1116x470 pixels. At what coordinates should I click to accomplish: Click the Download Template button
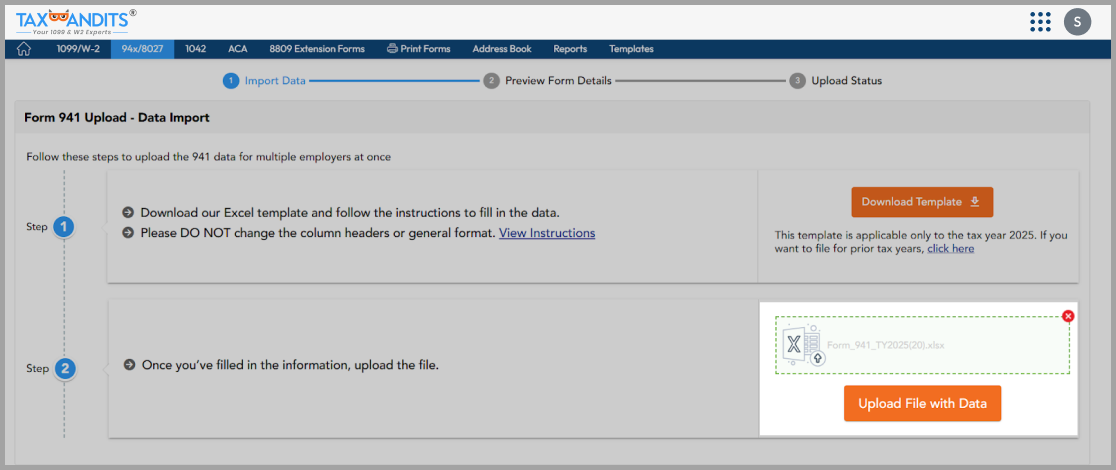pos(922,202)
